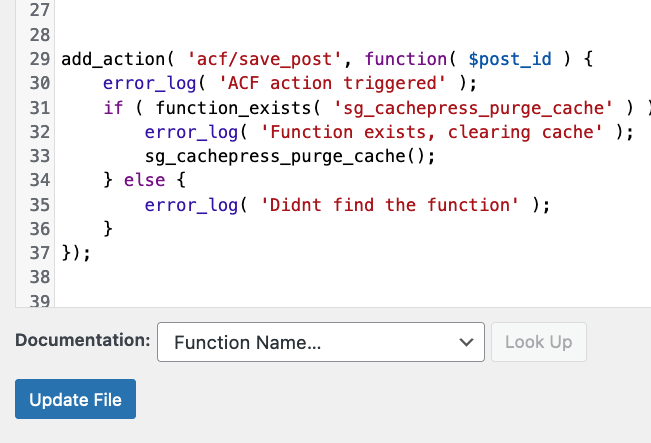Click the closing brace on line 36

pos(108,229)
